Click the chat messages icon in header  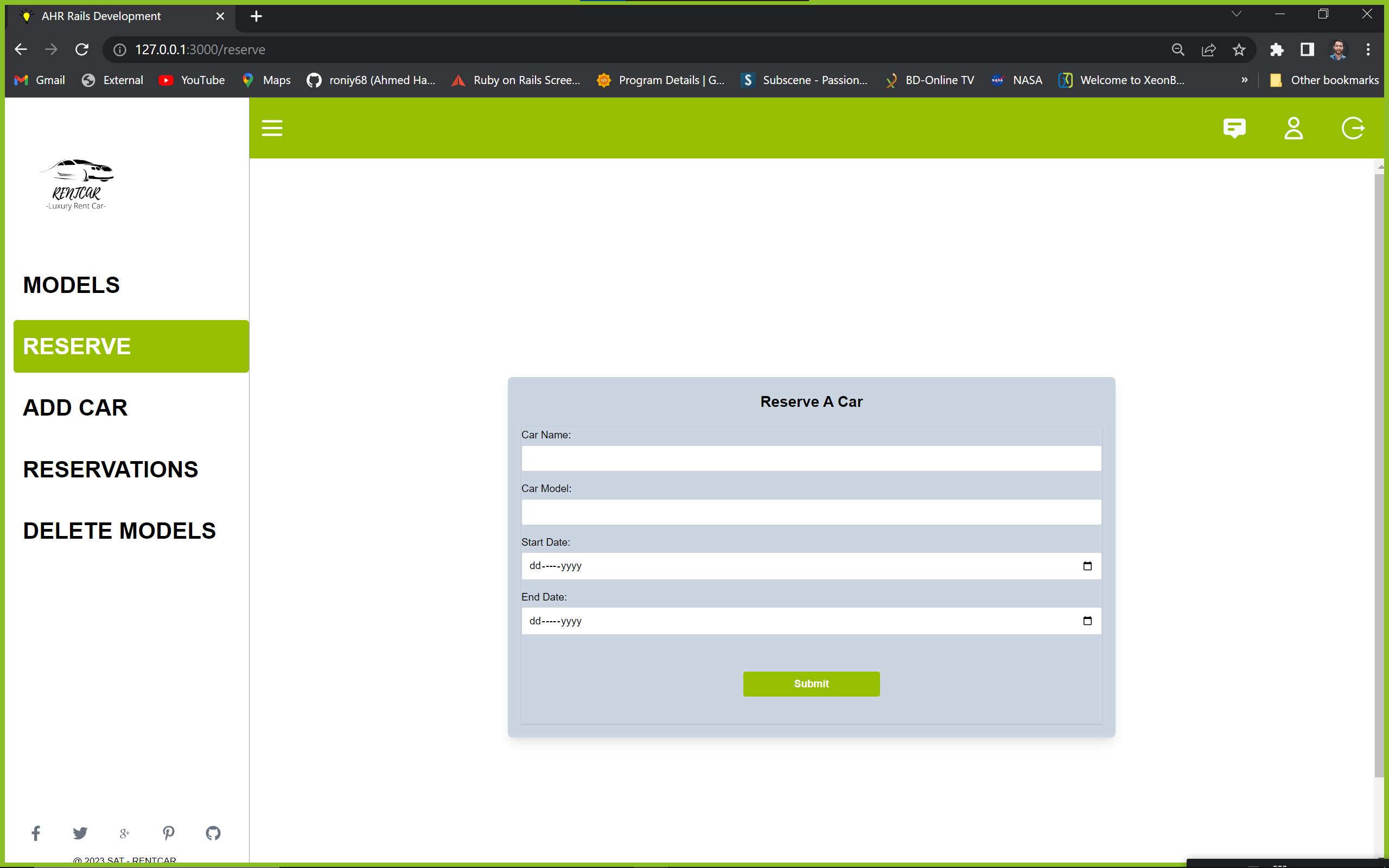tap(1235, 128)
